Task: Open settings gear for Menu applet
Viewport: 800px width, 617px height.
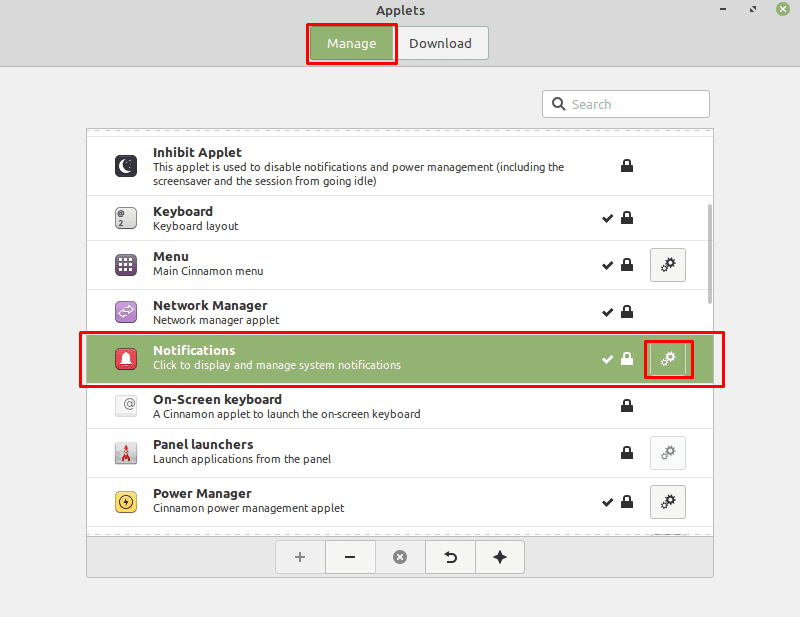Action: point(668,265)
